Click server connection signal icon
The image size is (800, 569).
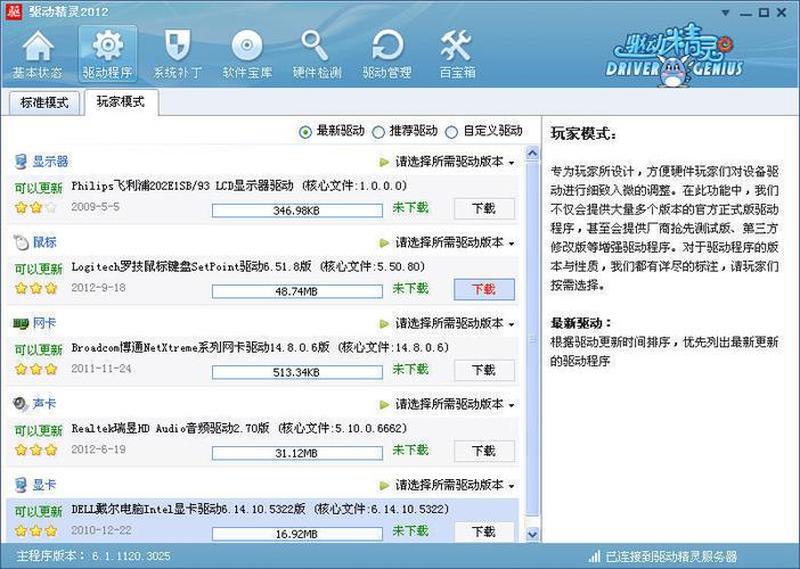click(x=594, y=556)
